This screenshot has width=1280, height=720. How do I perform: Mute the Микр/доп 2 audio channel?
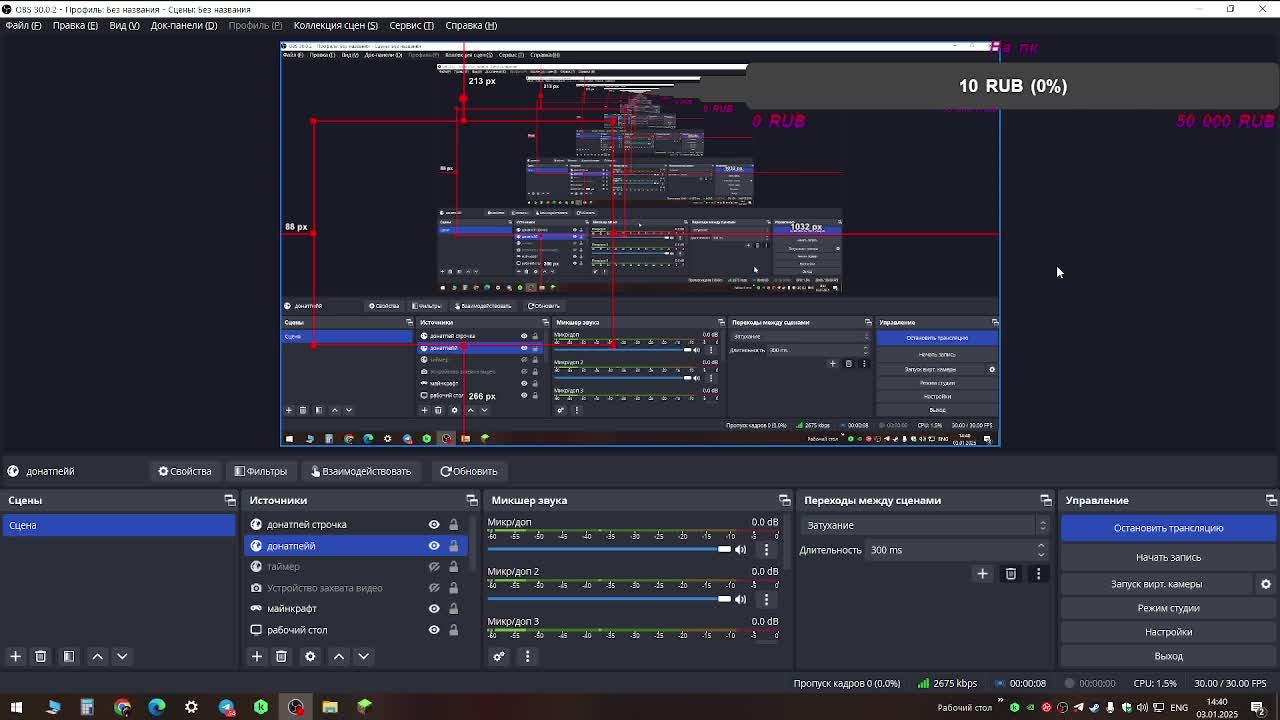[x=741, y=599]
